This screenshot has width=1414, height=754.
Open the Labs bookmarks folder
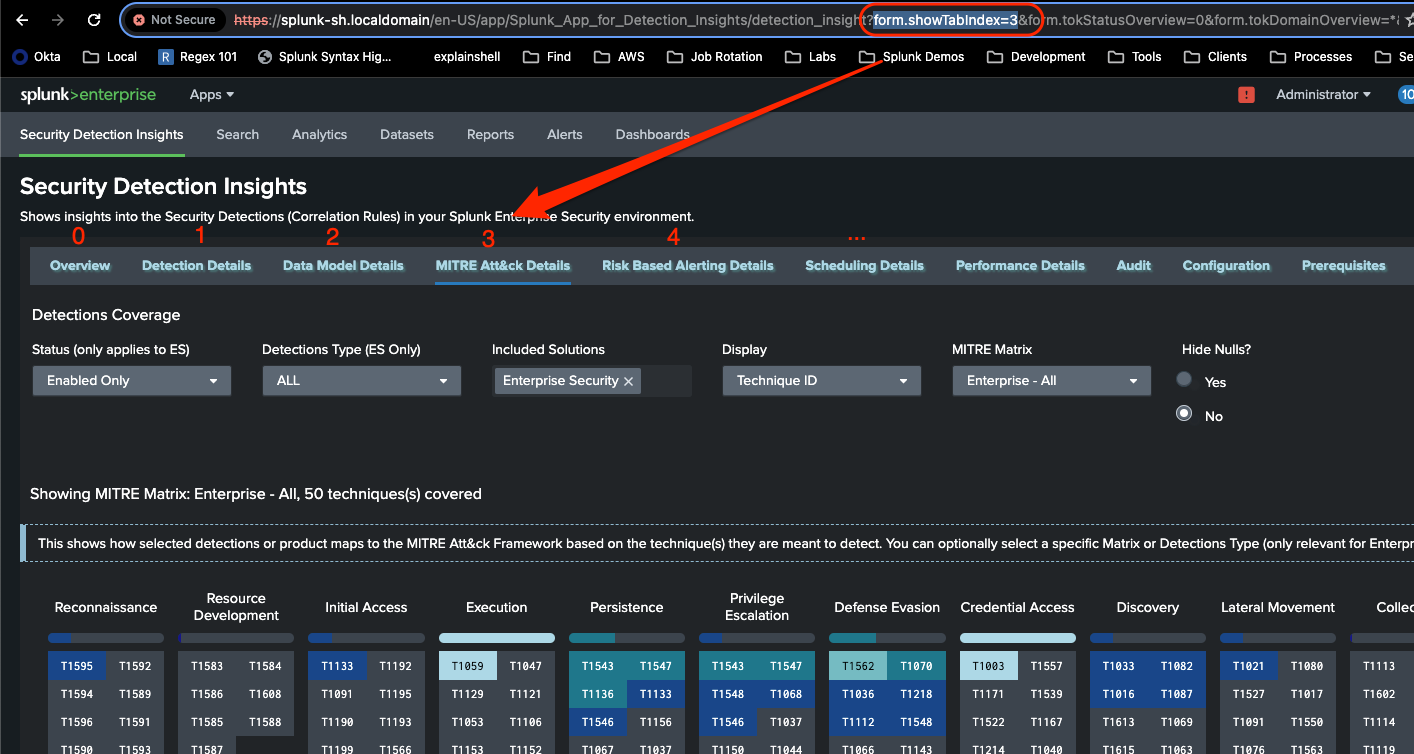810,57
